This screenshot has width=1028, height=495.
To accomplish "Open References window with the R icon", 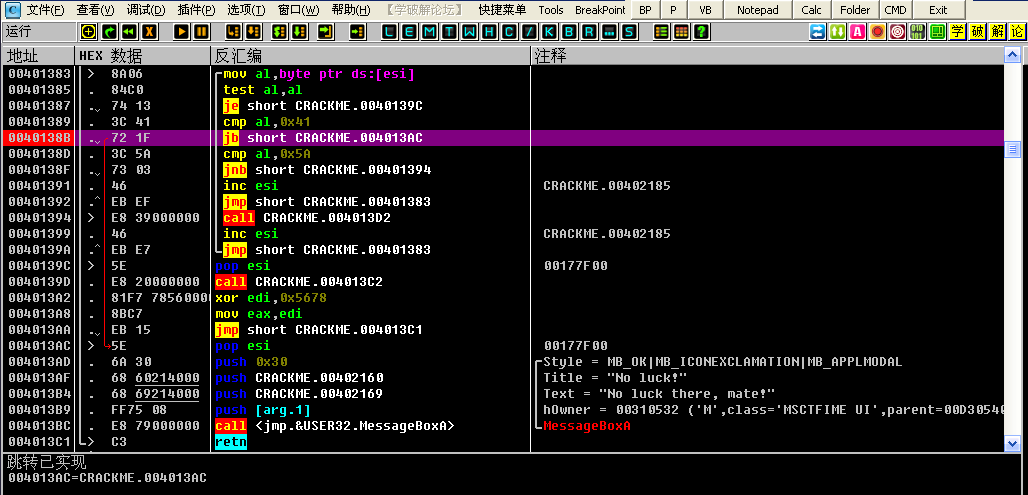I will (590, 31).
